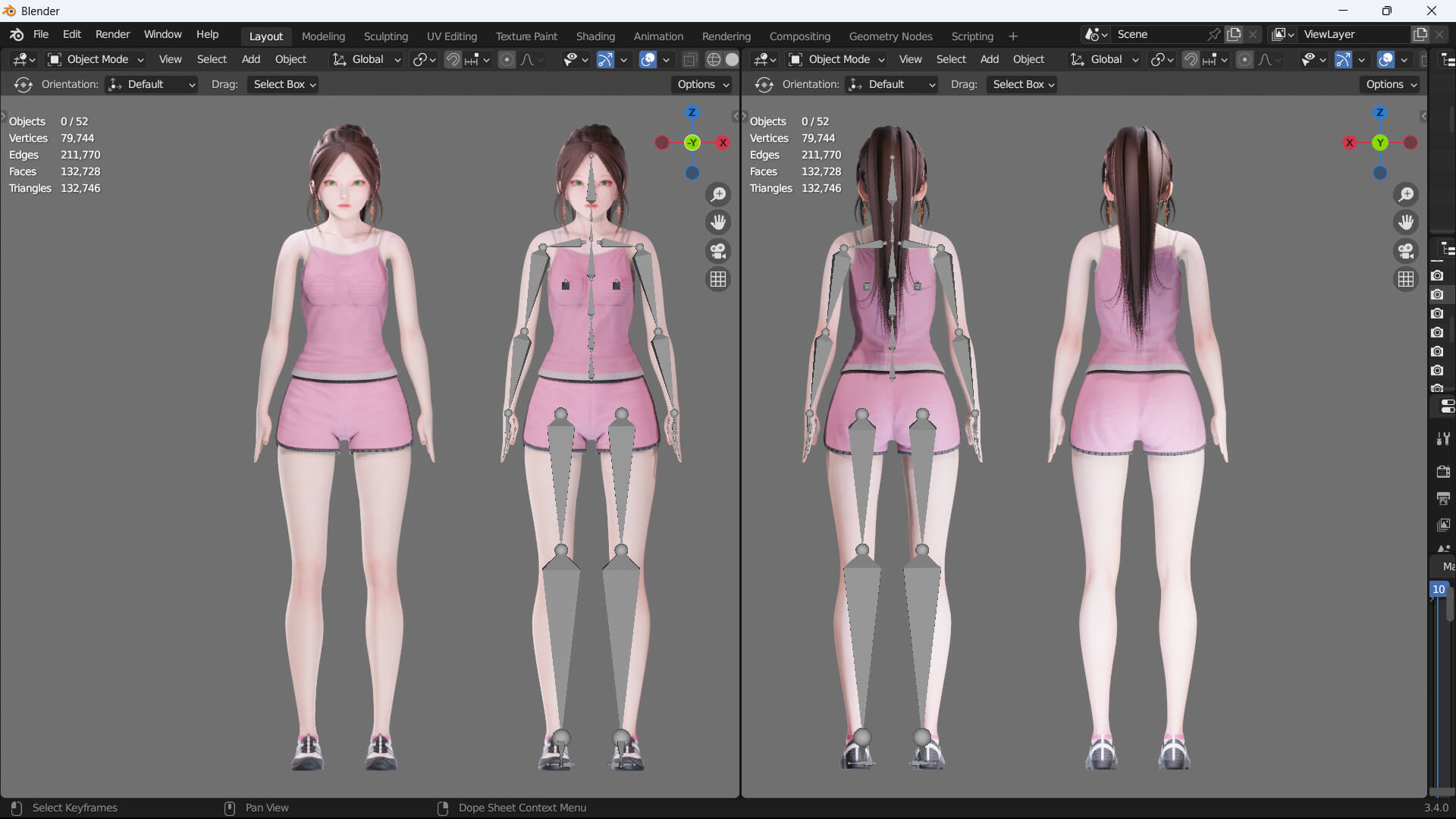Open View Layer properties tab

pos(1443,525)
